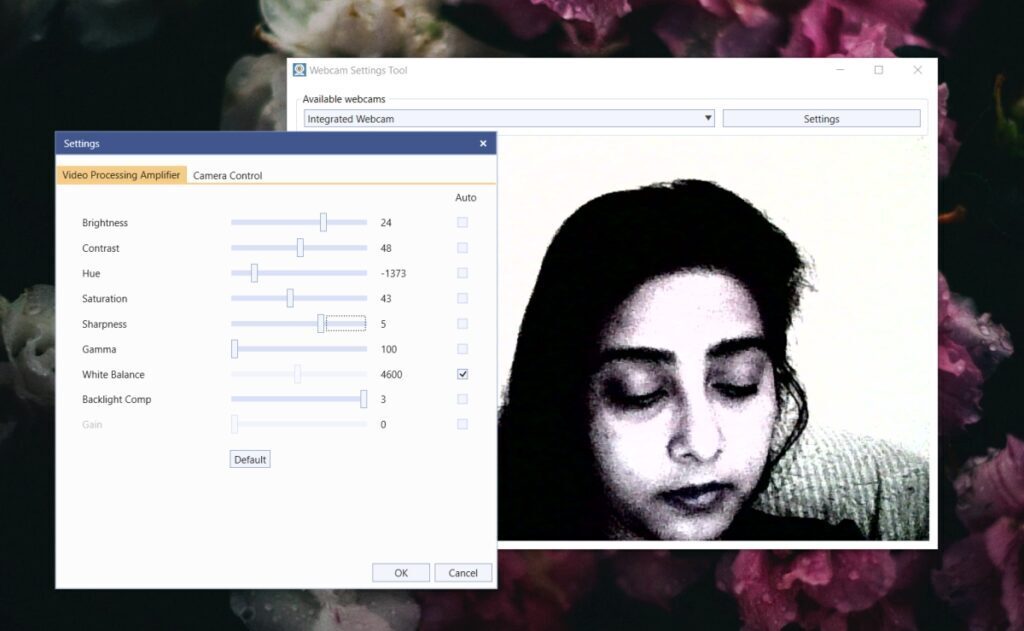Click the Sharpness slider handle
The image size is (1024, 631).
tap(320, 323)
